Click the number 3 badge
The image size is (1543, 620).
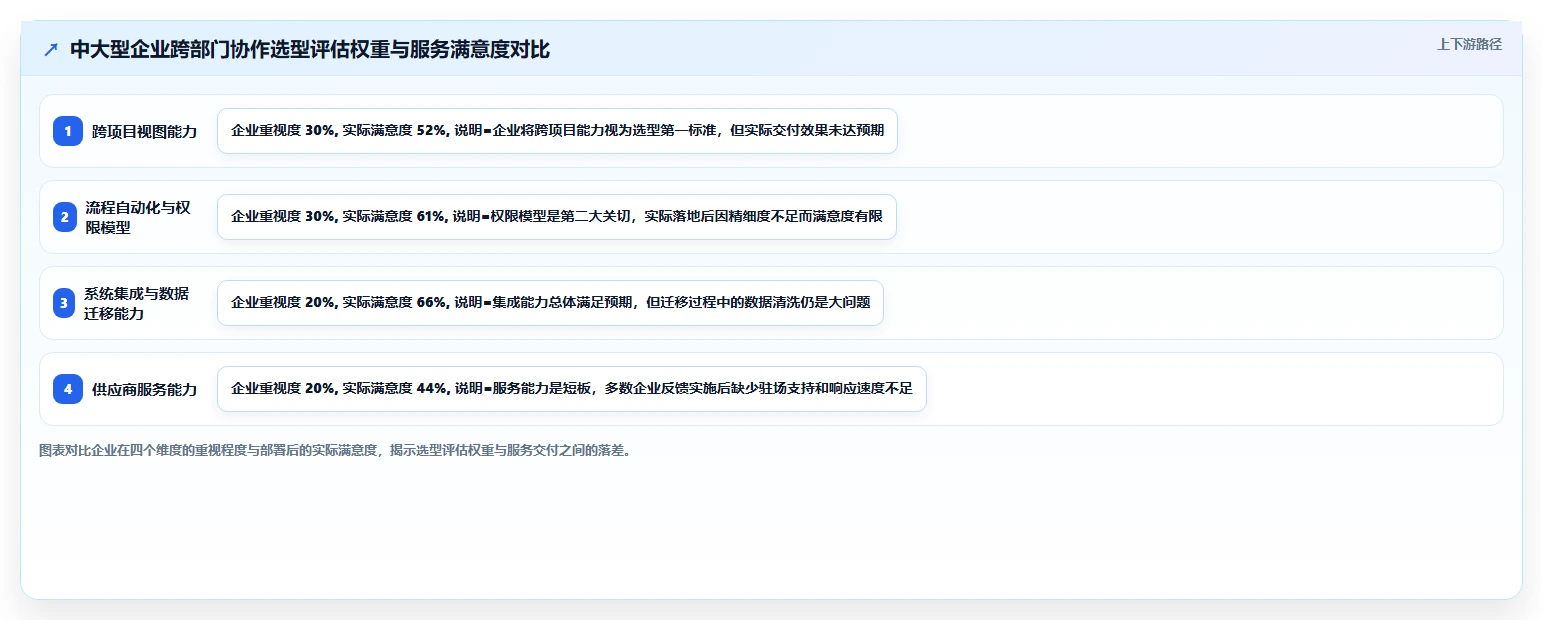[64, 303]
